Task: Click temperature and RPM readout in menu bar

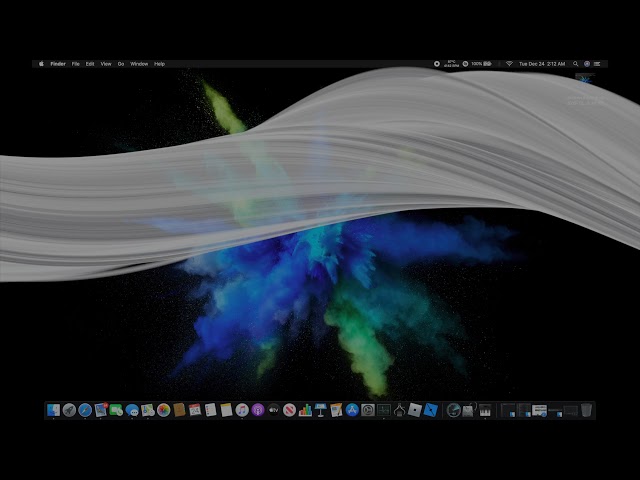Action: [451, 64]
